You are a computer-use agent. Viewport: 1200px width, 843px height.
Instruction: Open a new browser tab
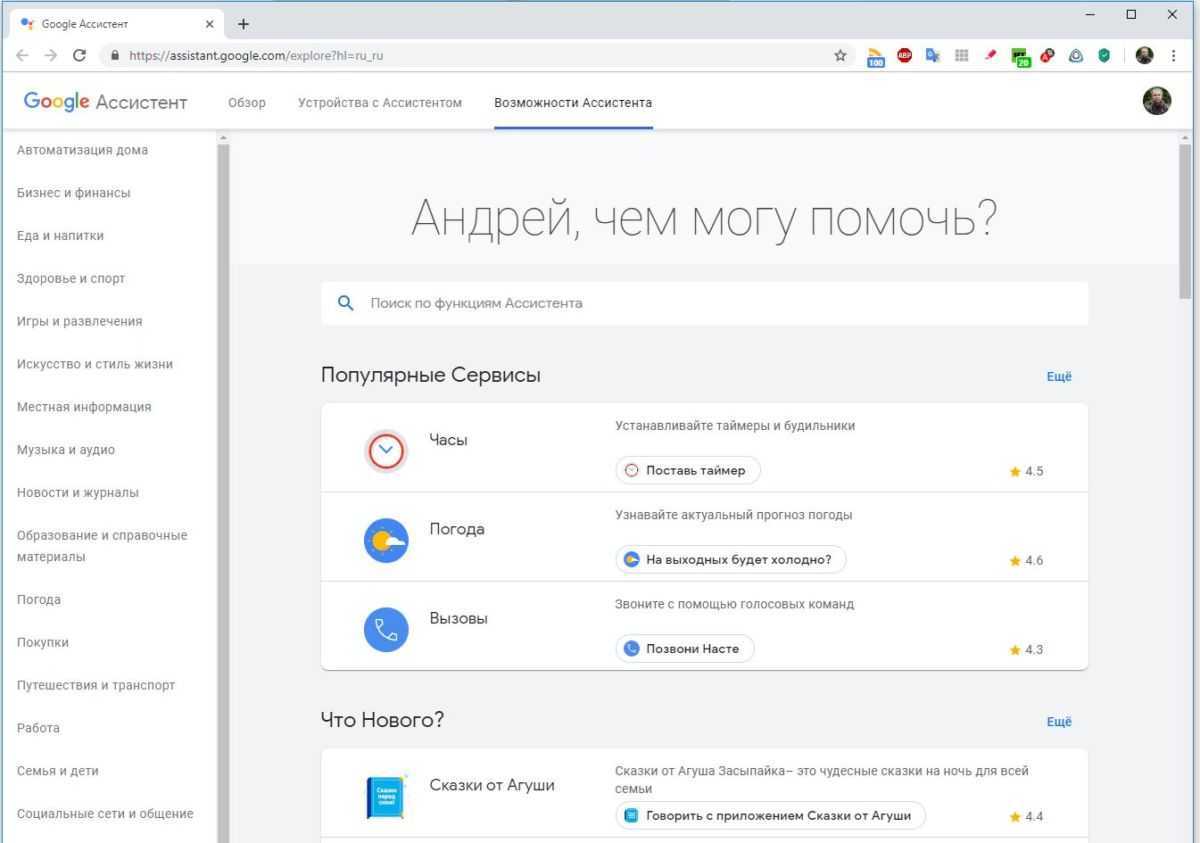tap(243, 24)
